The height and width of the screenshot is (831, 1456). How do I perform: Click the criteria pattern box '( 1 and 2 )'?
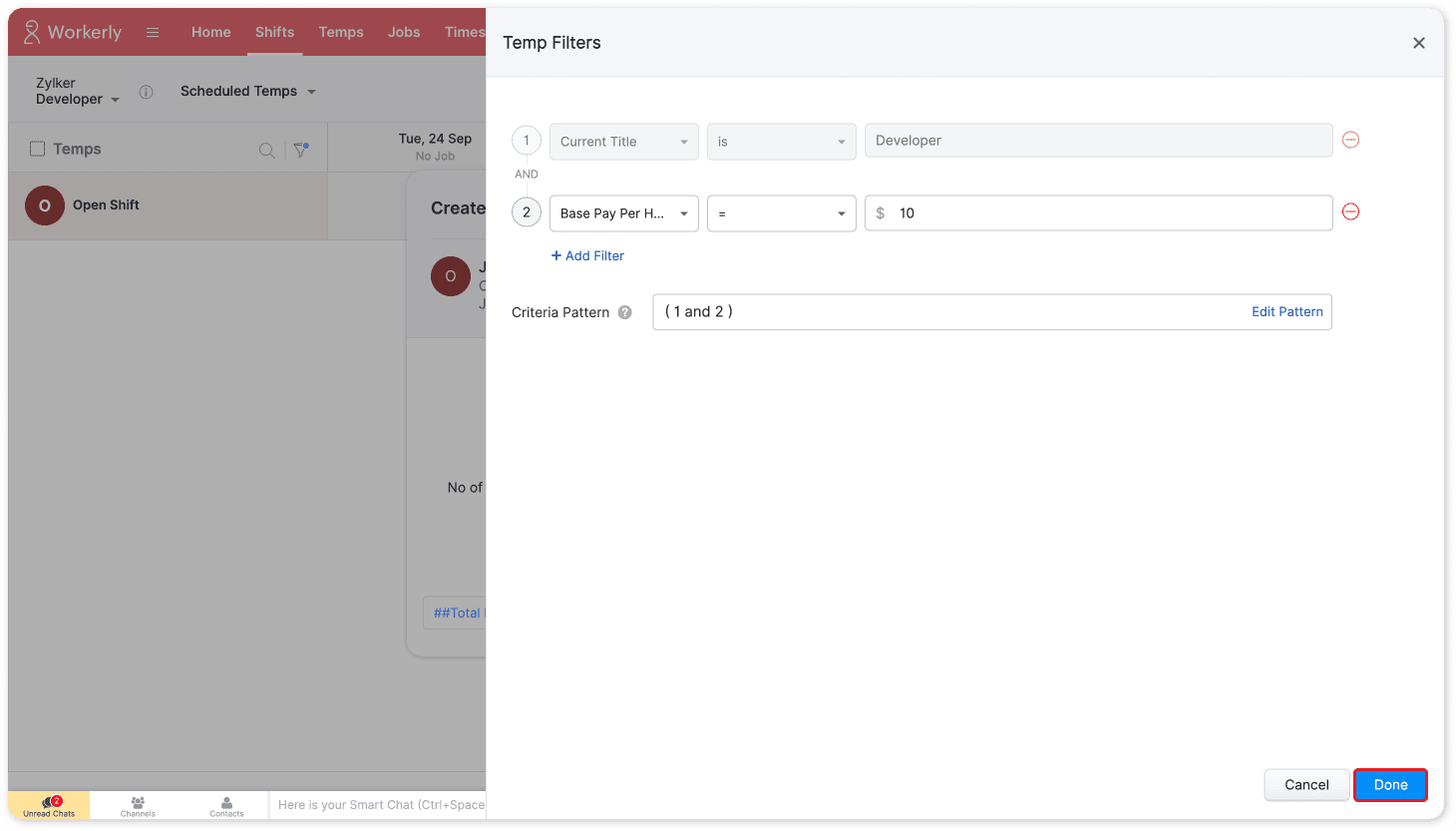[x=992, y=311]
